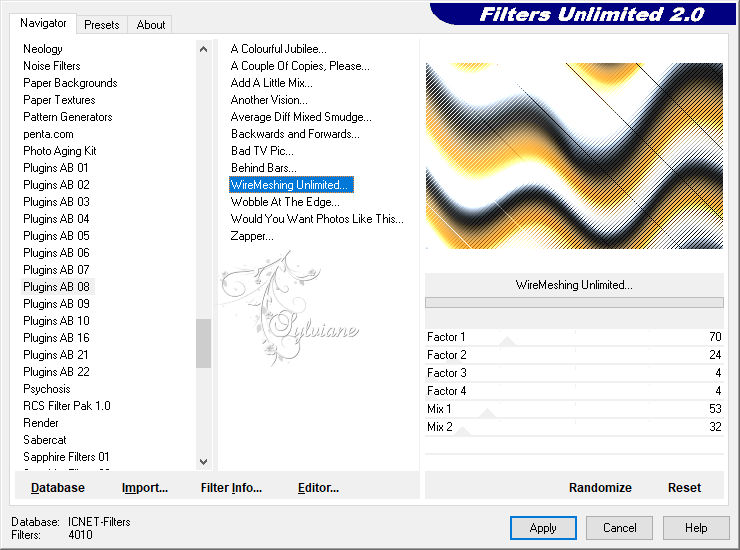
Task: Select Neology filter category
Action: pos(43,49)
